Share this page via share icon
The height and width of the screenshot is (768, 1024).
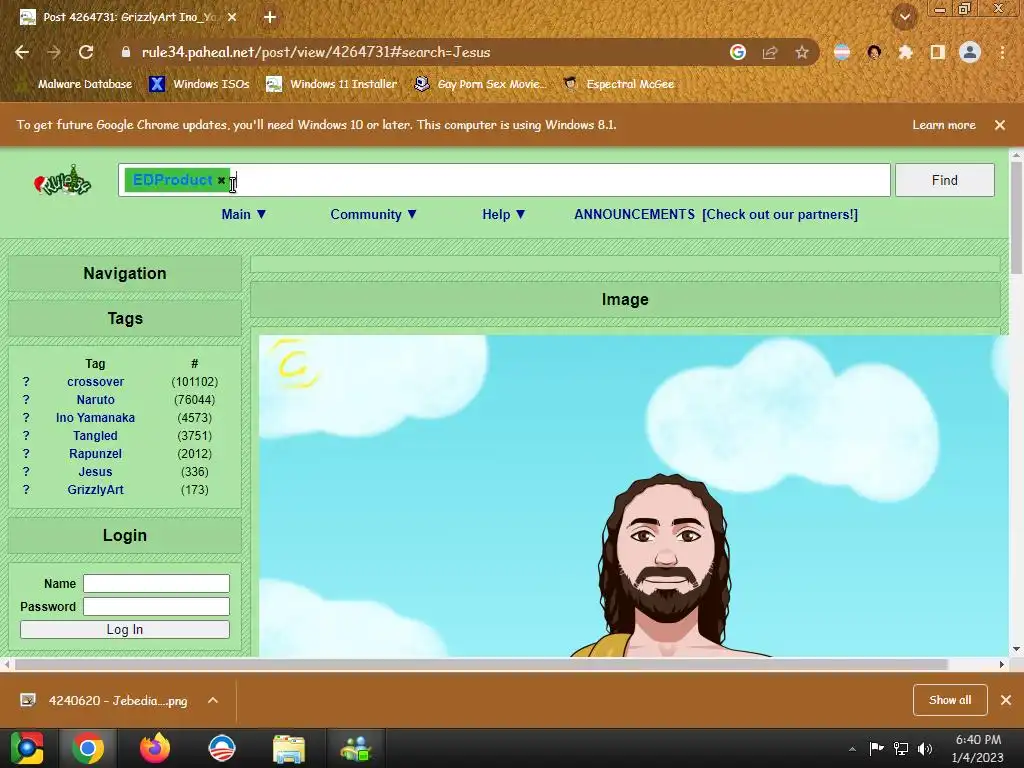tap(770, 52)
